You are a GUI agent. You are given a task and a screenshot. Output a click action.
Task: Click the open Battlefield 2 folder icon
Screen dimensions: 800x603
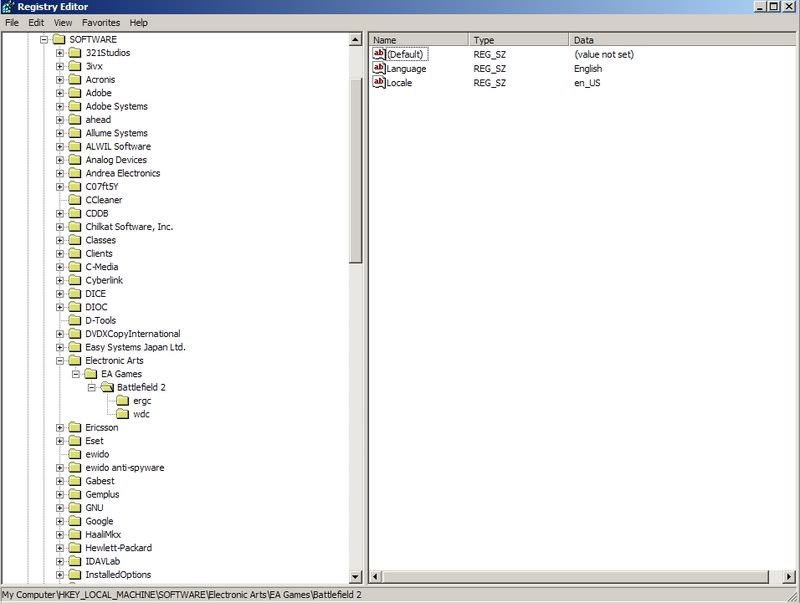click(x=107, y=387)
